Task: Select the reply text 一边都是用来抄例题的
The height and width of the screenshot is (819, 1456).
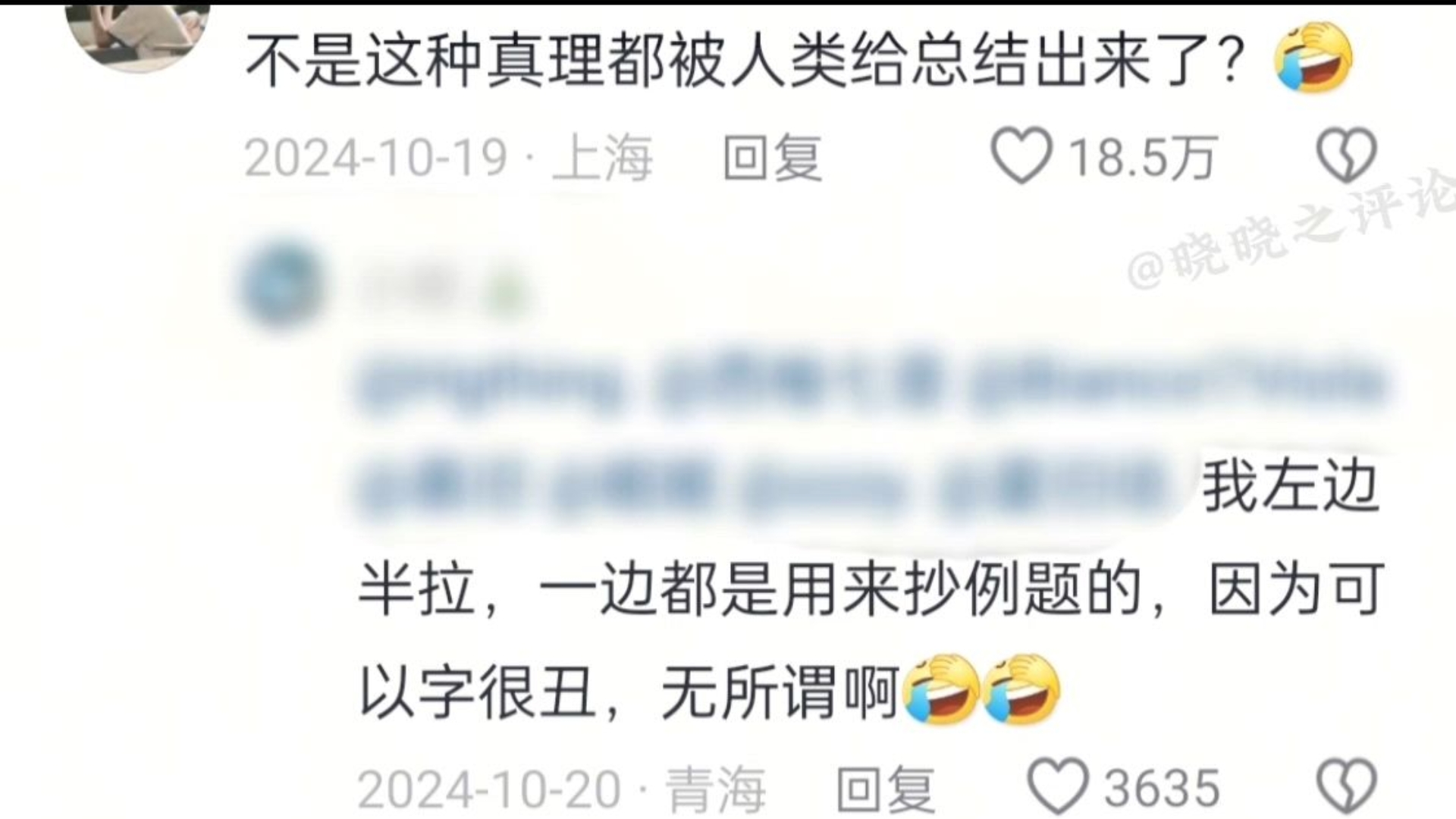Action: tap(840, 589)
